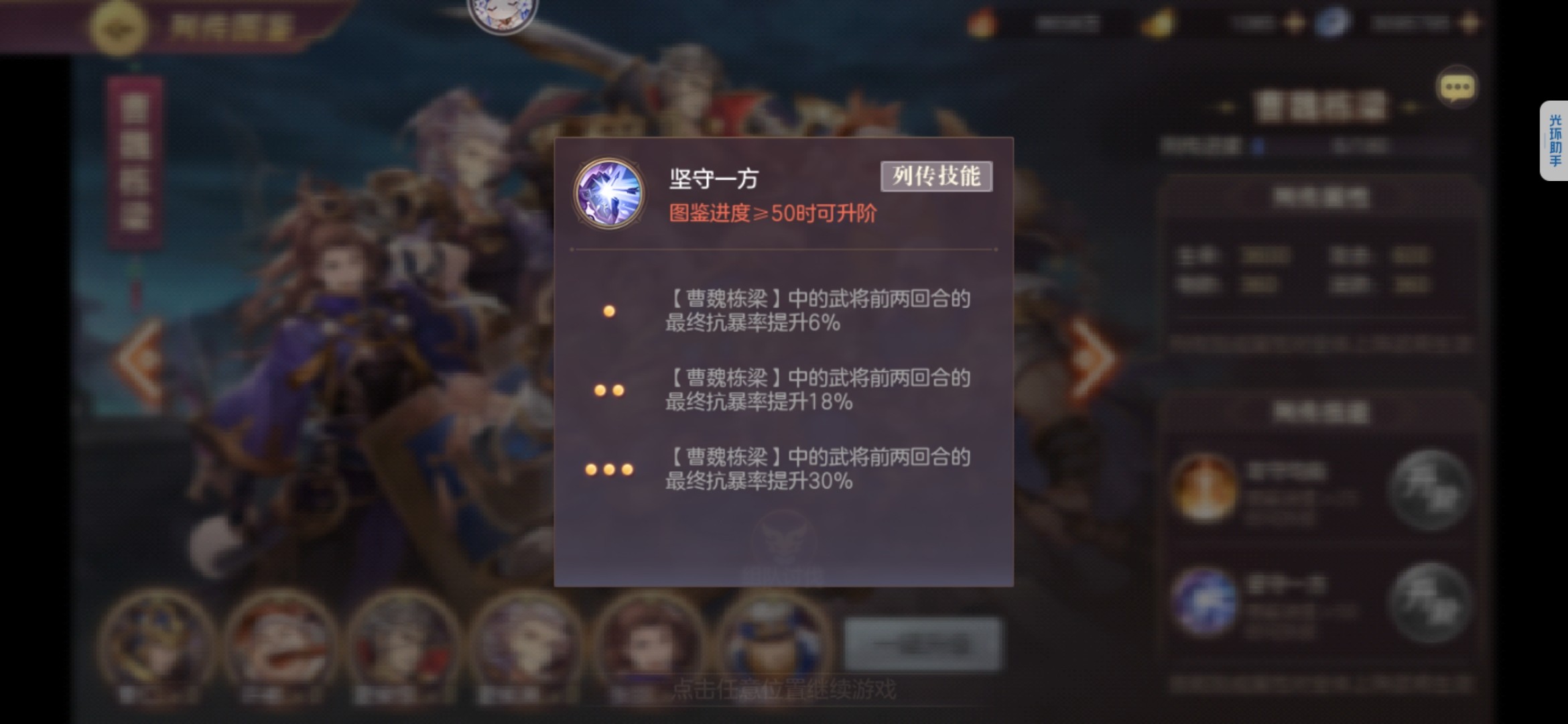This screenshot has width=1568, height=724.
Task: Click the blurred button beside the hero portraits
Action: coord(923,644)
